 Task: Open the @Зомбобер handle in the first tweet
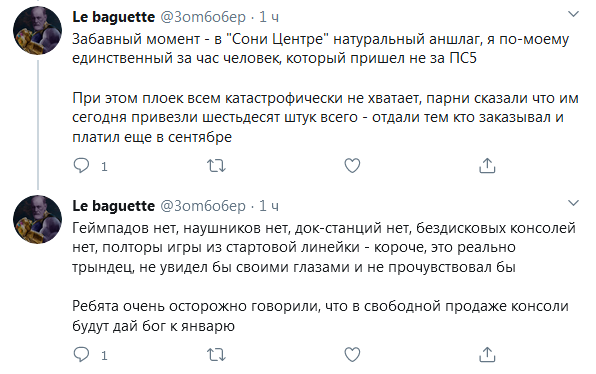point(203,17)
